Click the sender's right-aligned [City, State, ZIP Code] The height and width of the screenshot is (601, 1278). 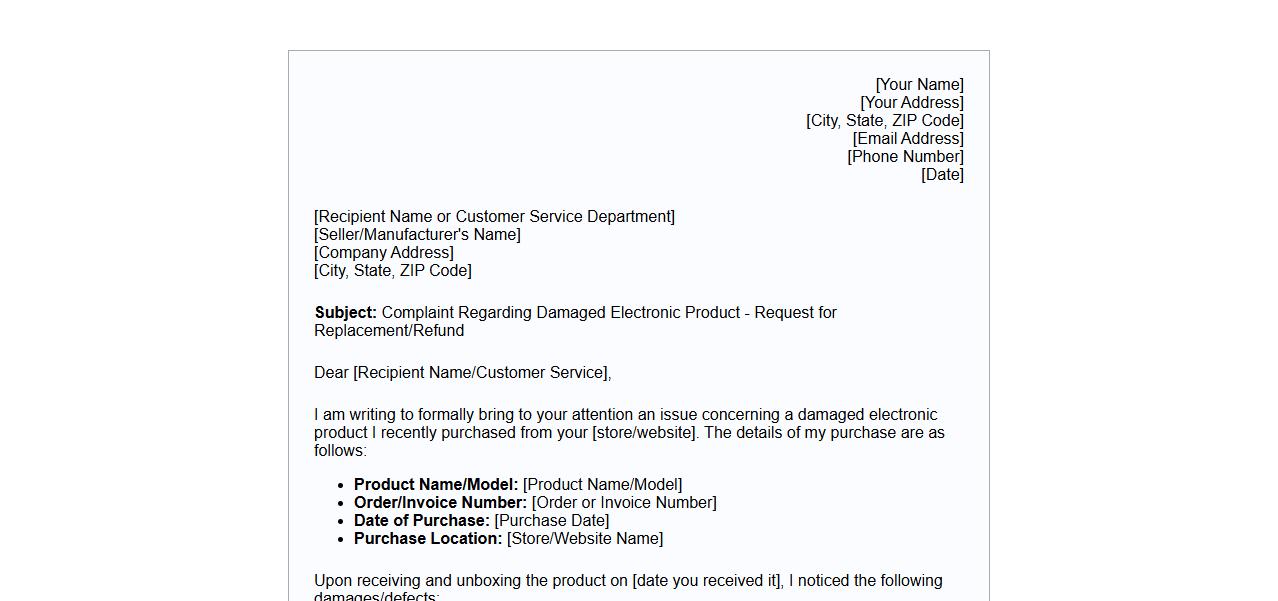884,121
